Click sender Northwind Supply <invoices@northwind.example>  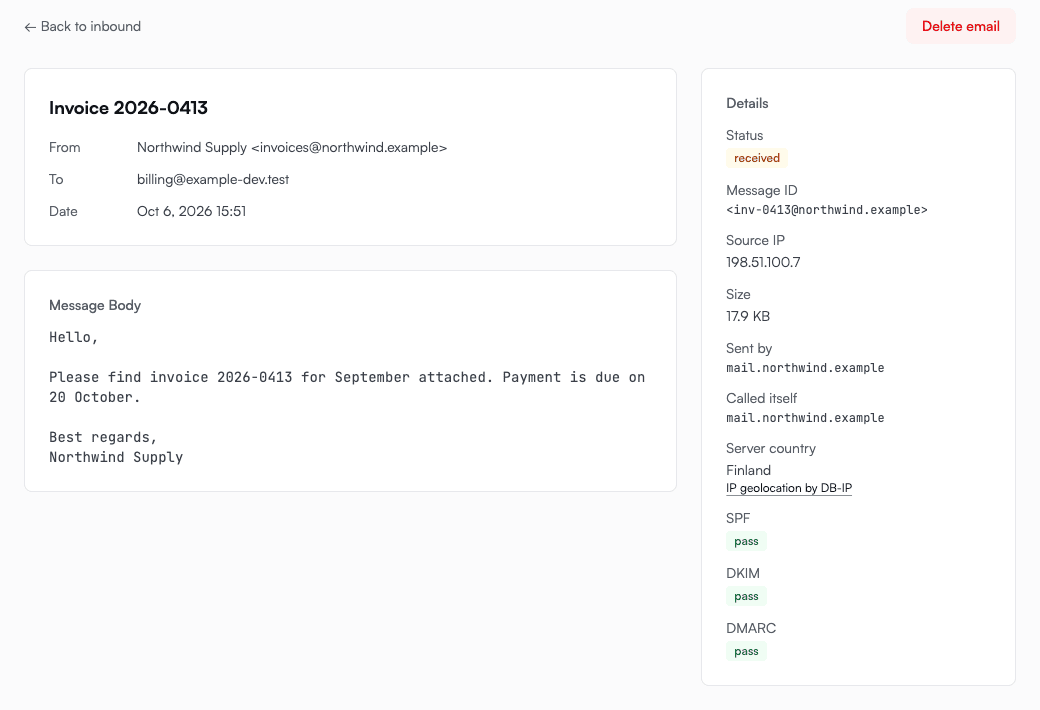292,147
